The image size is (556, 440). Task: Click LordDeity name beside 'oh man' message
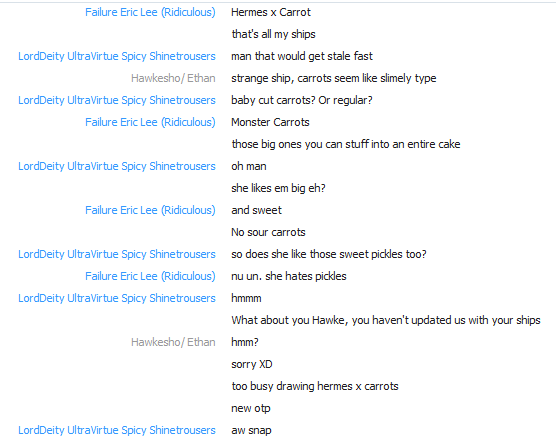point(117,166)
